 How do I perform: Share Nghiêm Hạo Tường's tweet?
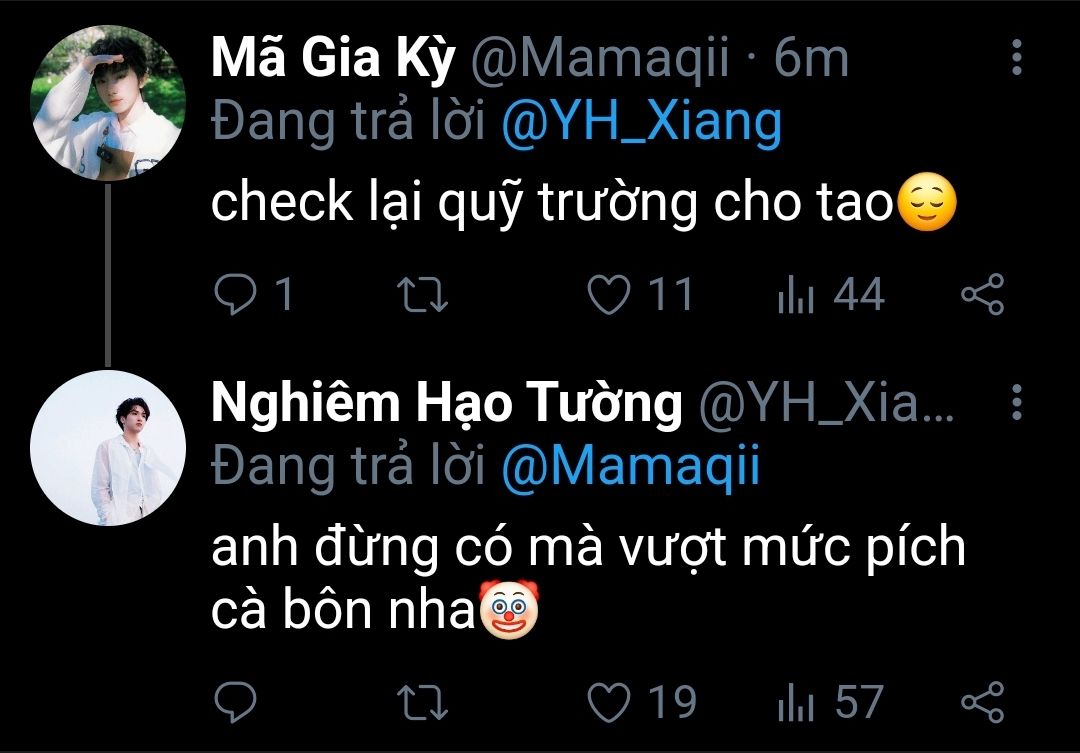pyautogui.click(x=981, y=702)
